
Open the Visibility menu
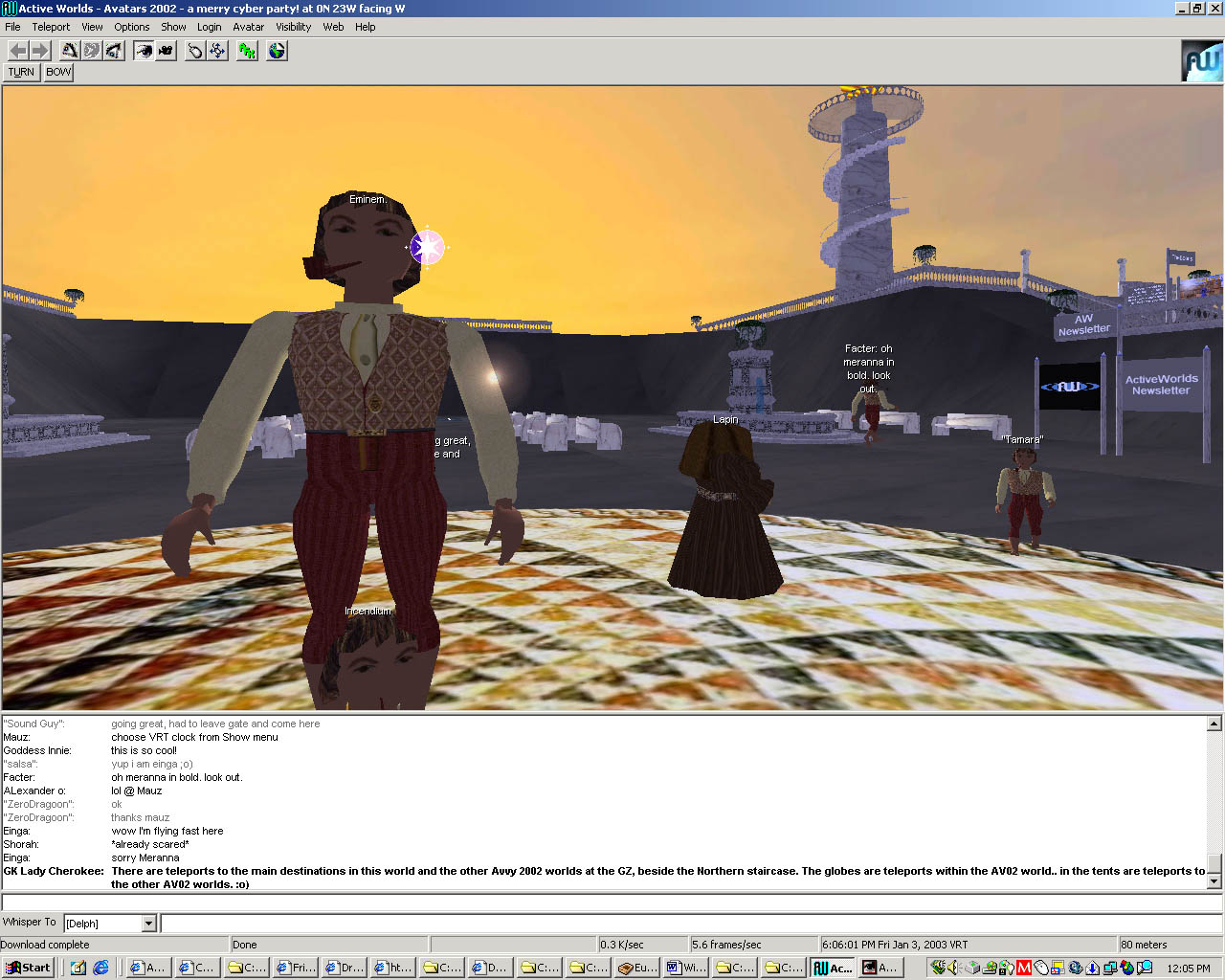pyautogui.click(x=293, y=27)
